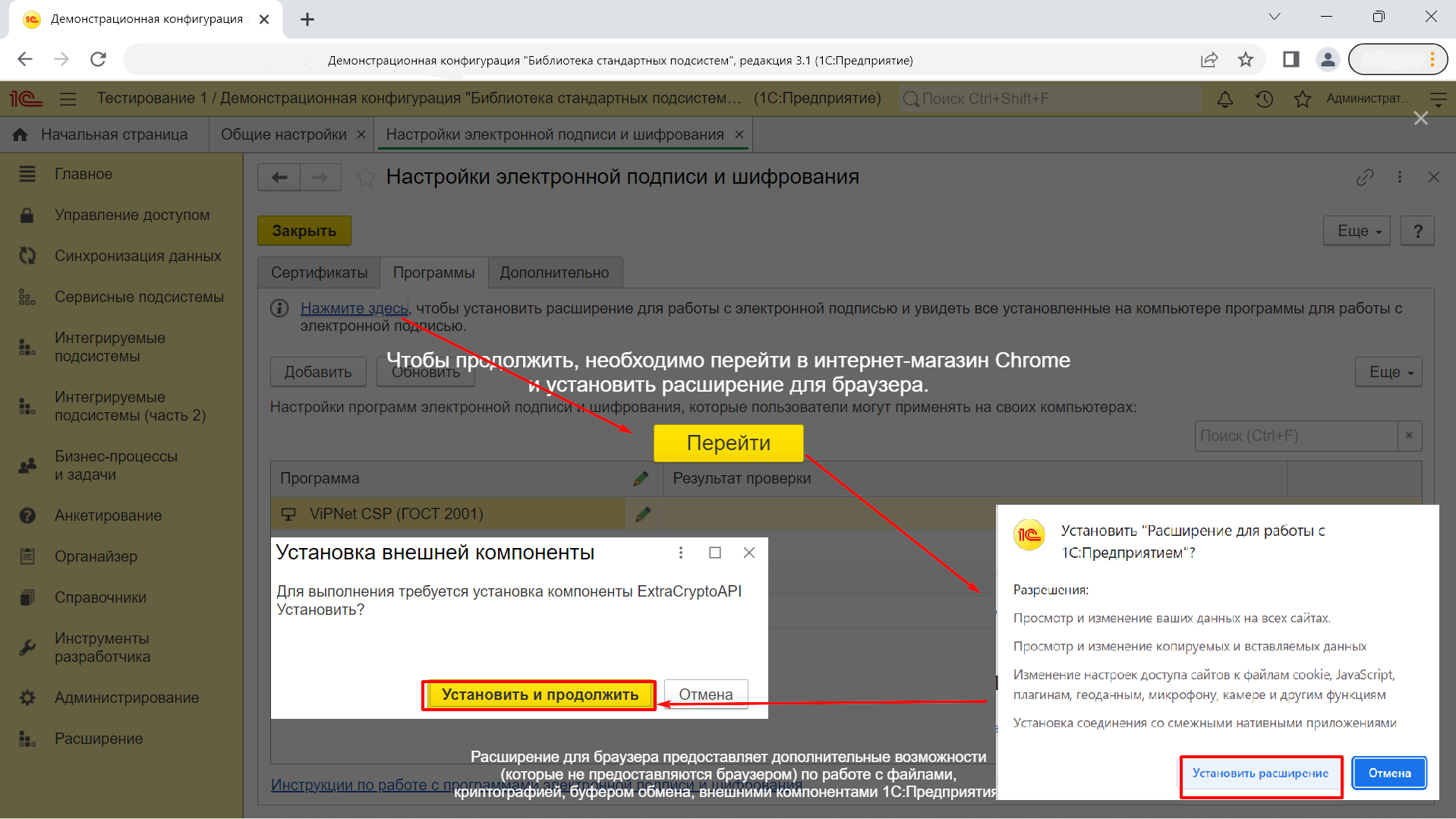Click the Добавить button
1456x819 pixels.
pyautogui.click(x=318, y=372)
